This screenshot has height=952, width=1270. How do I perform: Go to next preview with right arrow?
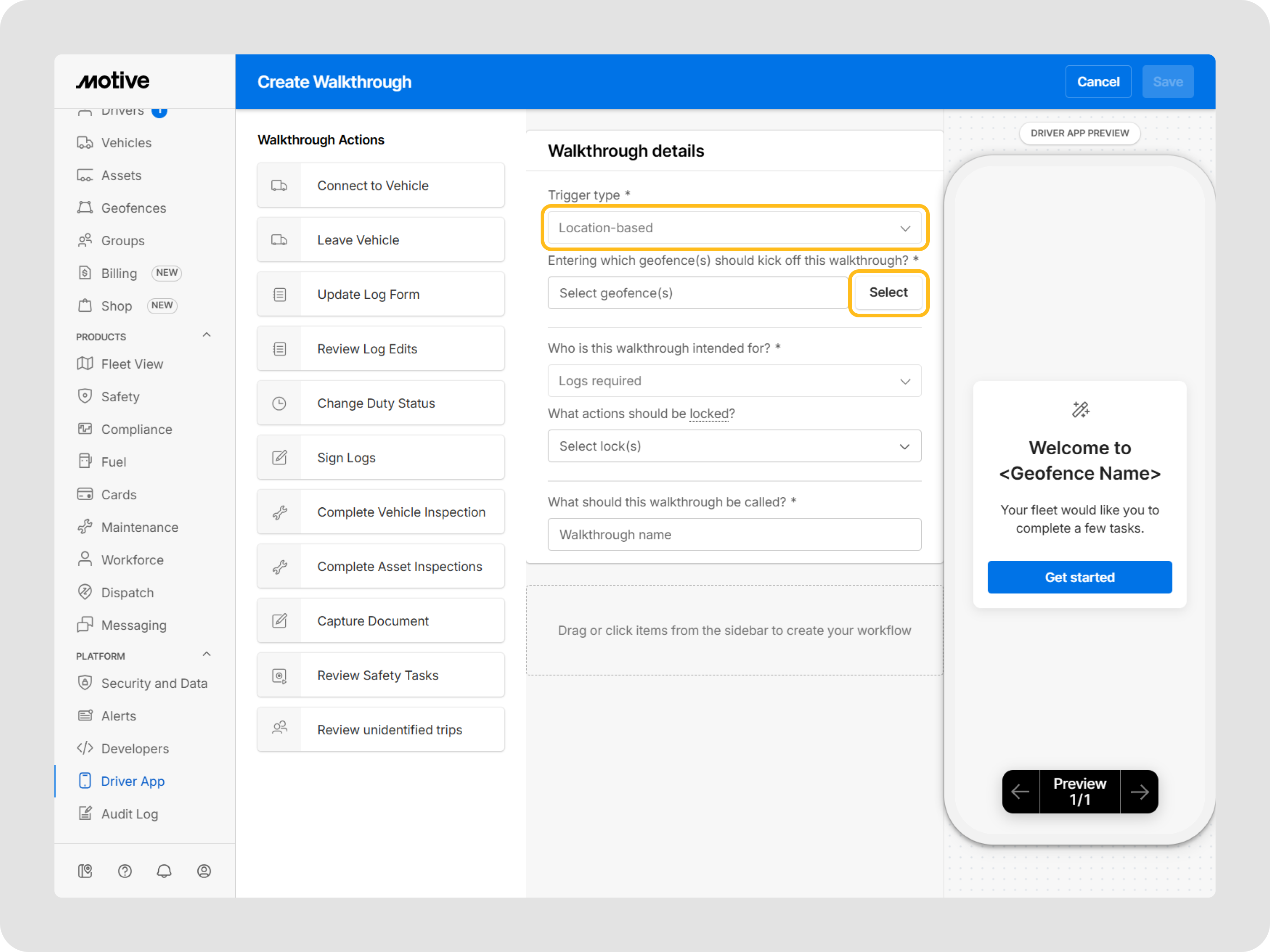1139,792
